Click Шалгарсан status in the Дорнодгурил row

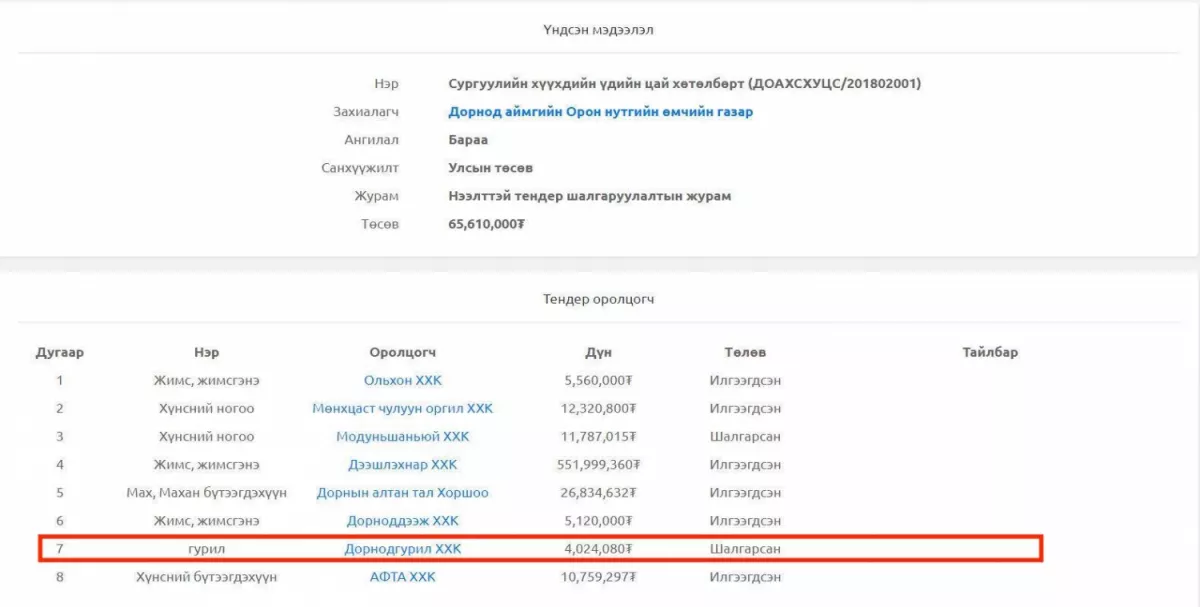tap(745, 549)
